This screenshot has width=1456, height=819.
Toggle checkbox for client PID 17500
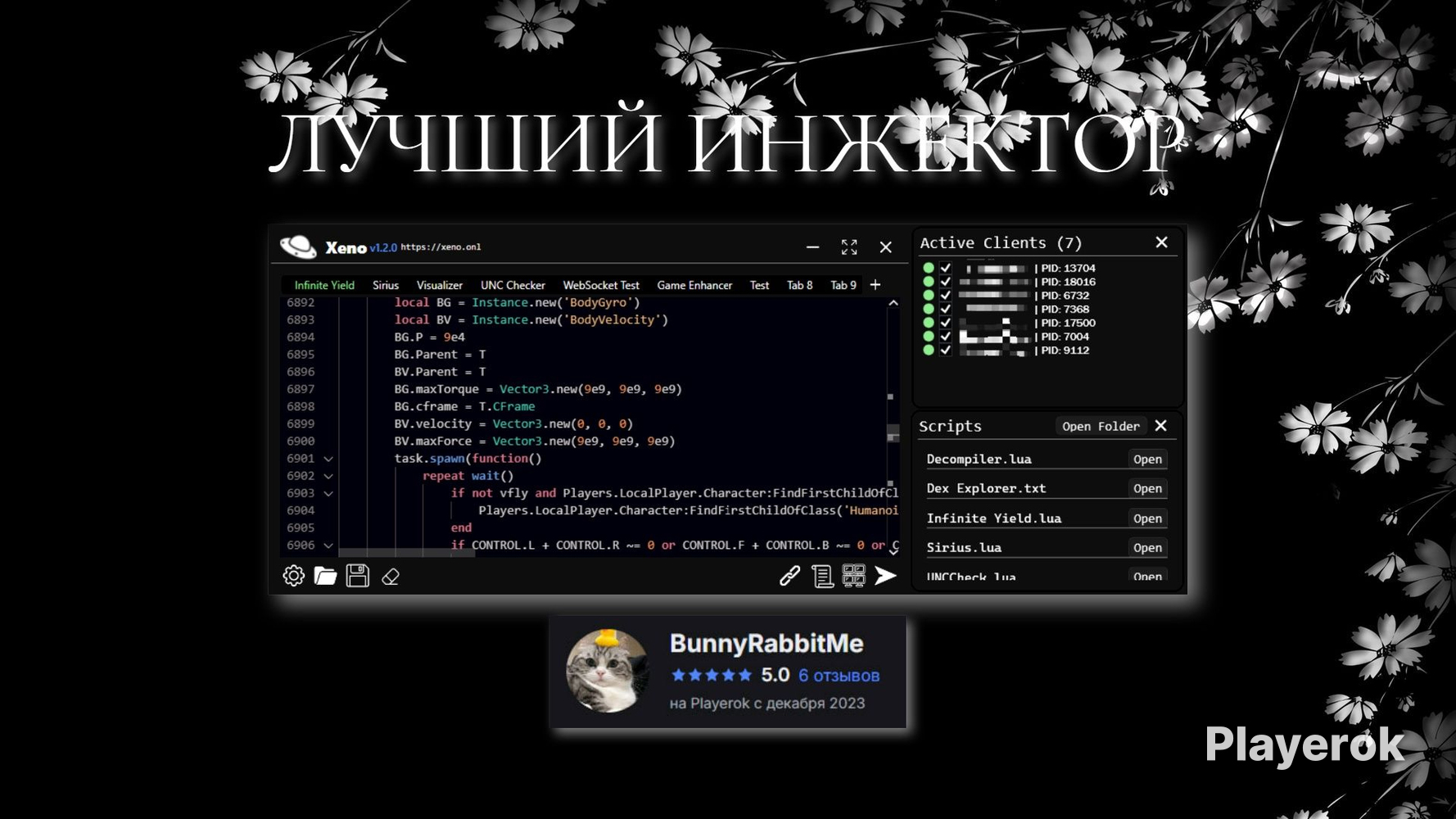pos(946,323)
